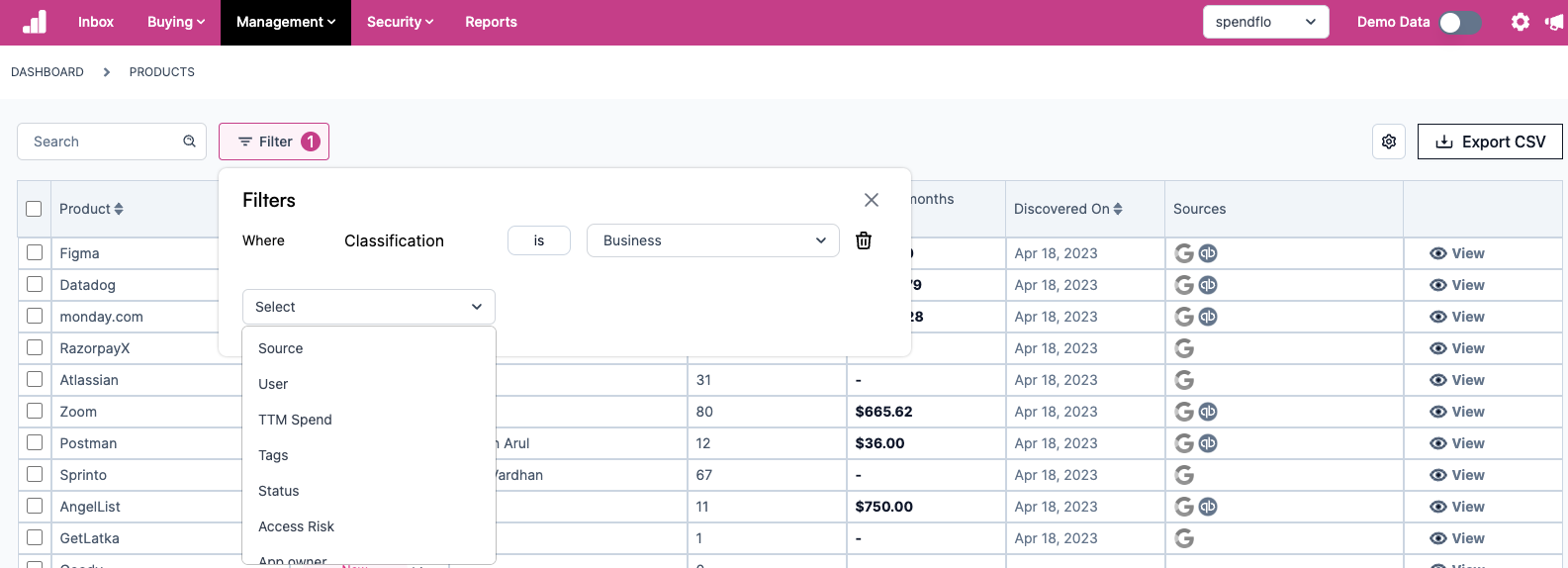The width and height of the screenshot is (1568, 568).
Task: Click Google source icon in Datadog row
Action: tap(1184, 285)
